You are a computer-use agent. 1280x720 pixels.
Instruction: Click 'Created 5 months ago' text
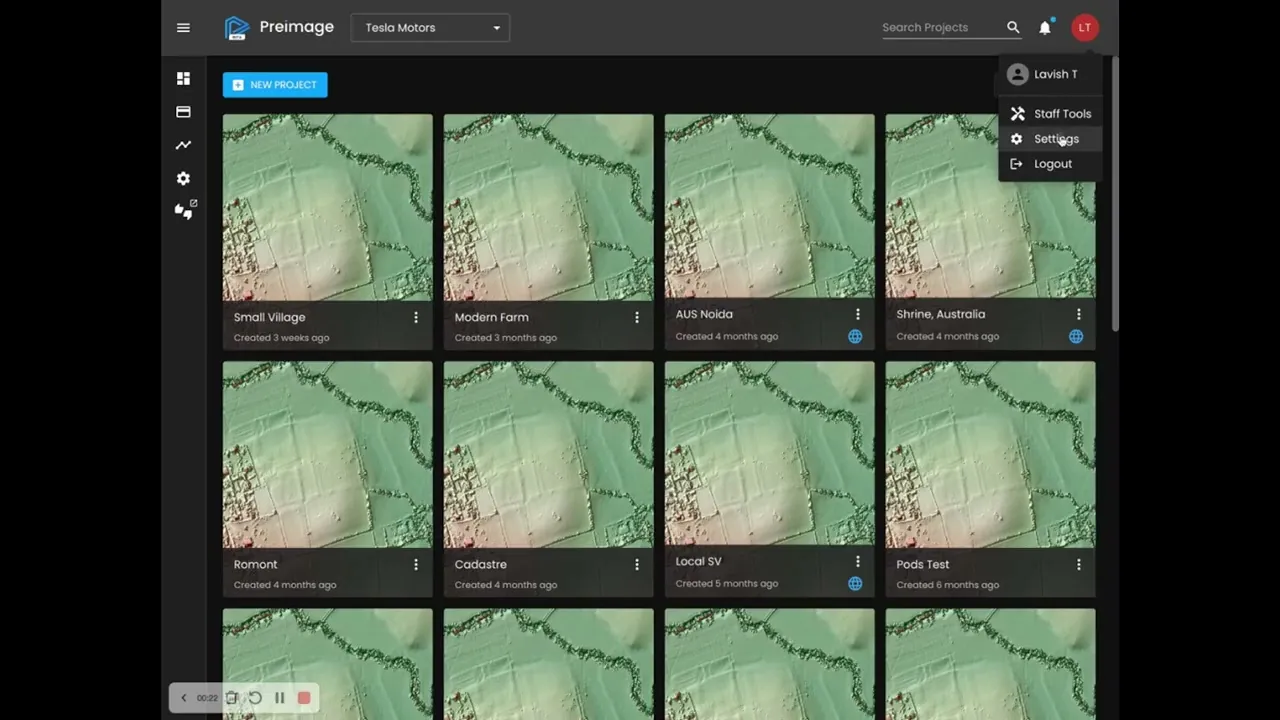(727, 583)
